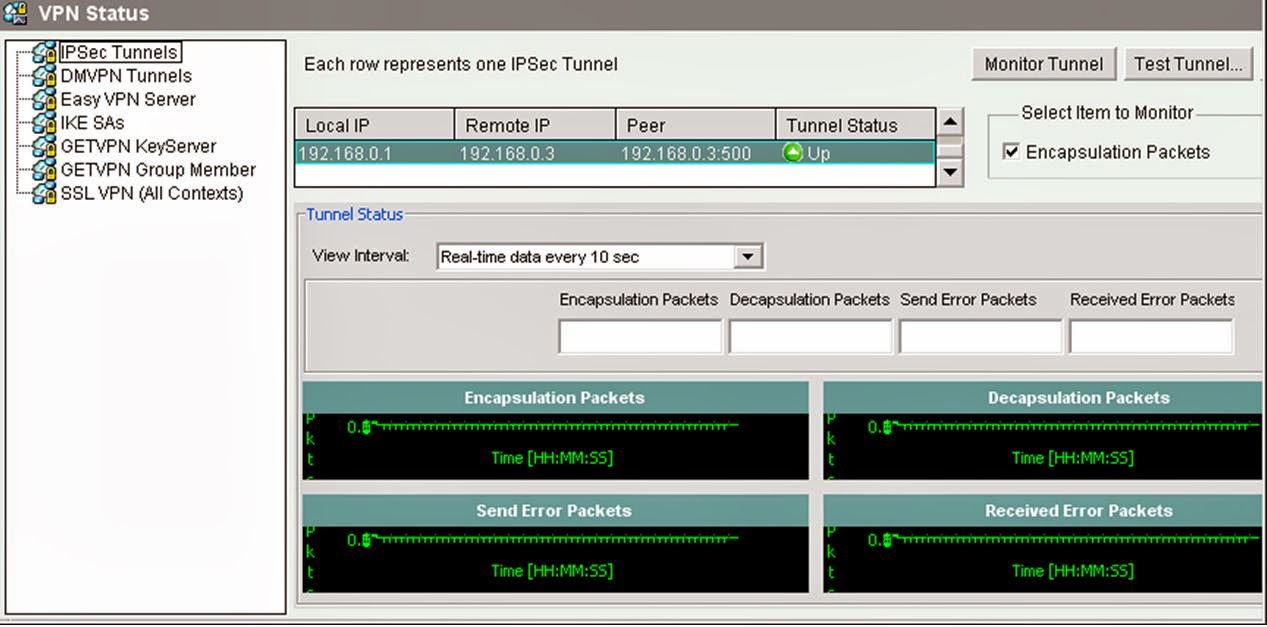Select Easy VPN Server entry
The width and height of the screenshot is (1267, 627).
(x=128, y=100)
